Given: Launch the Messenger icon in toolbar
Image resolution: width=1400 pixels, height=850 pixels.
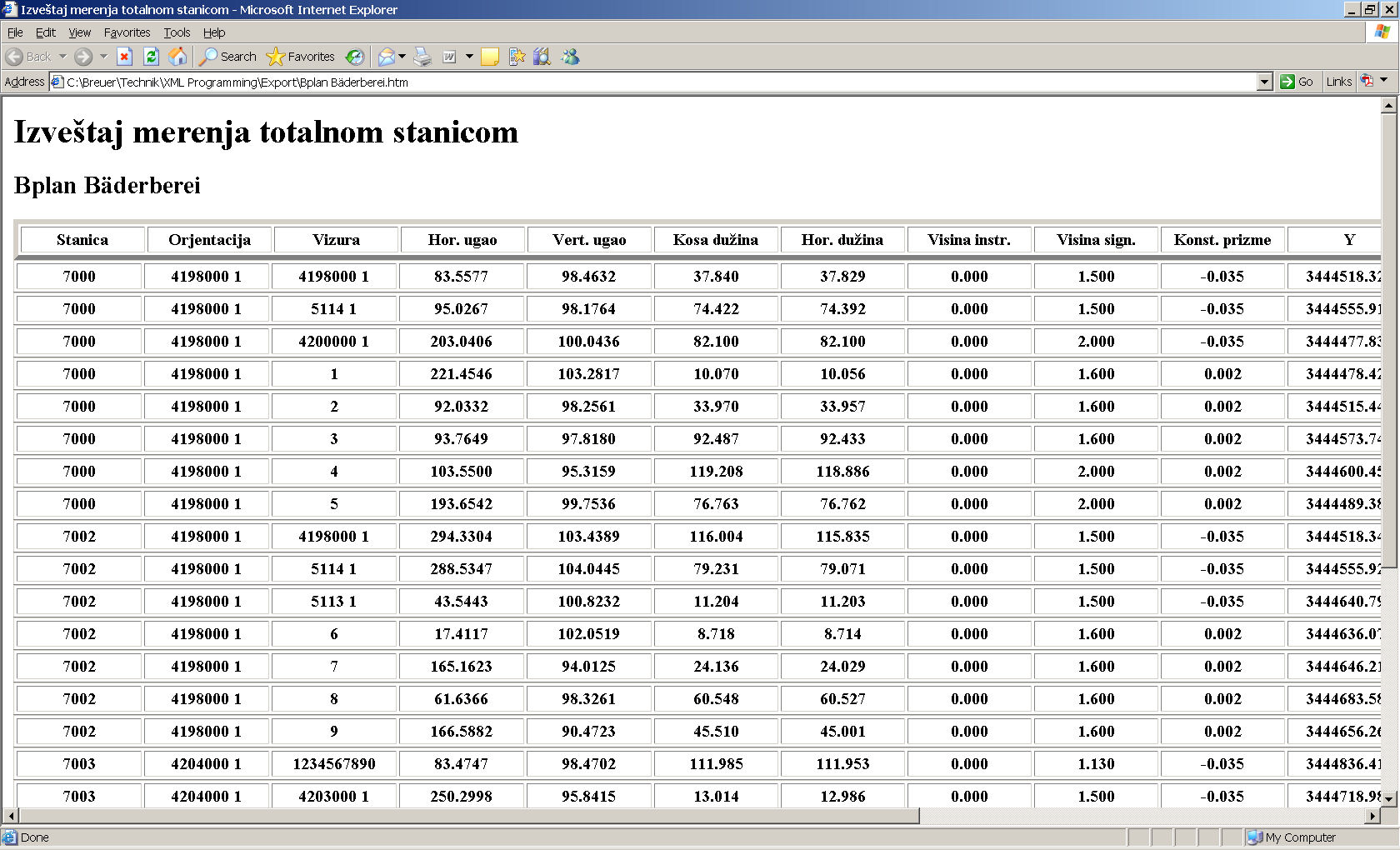Looking at the screenshot, I should [570, 57].
